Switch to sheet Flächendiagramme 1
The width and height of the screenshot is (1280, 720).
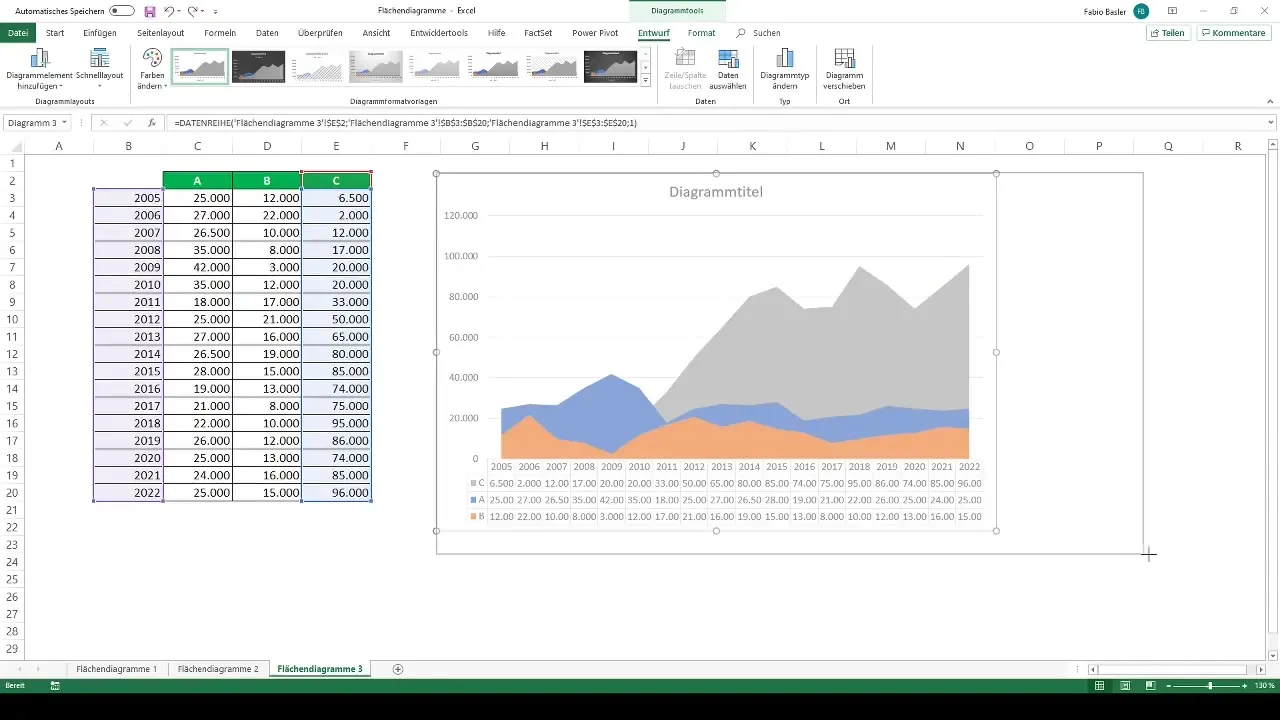coord(116,668)
